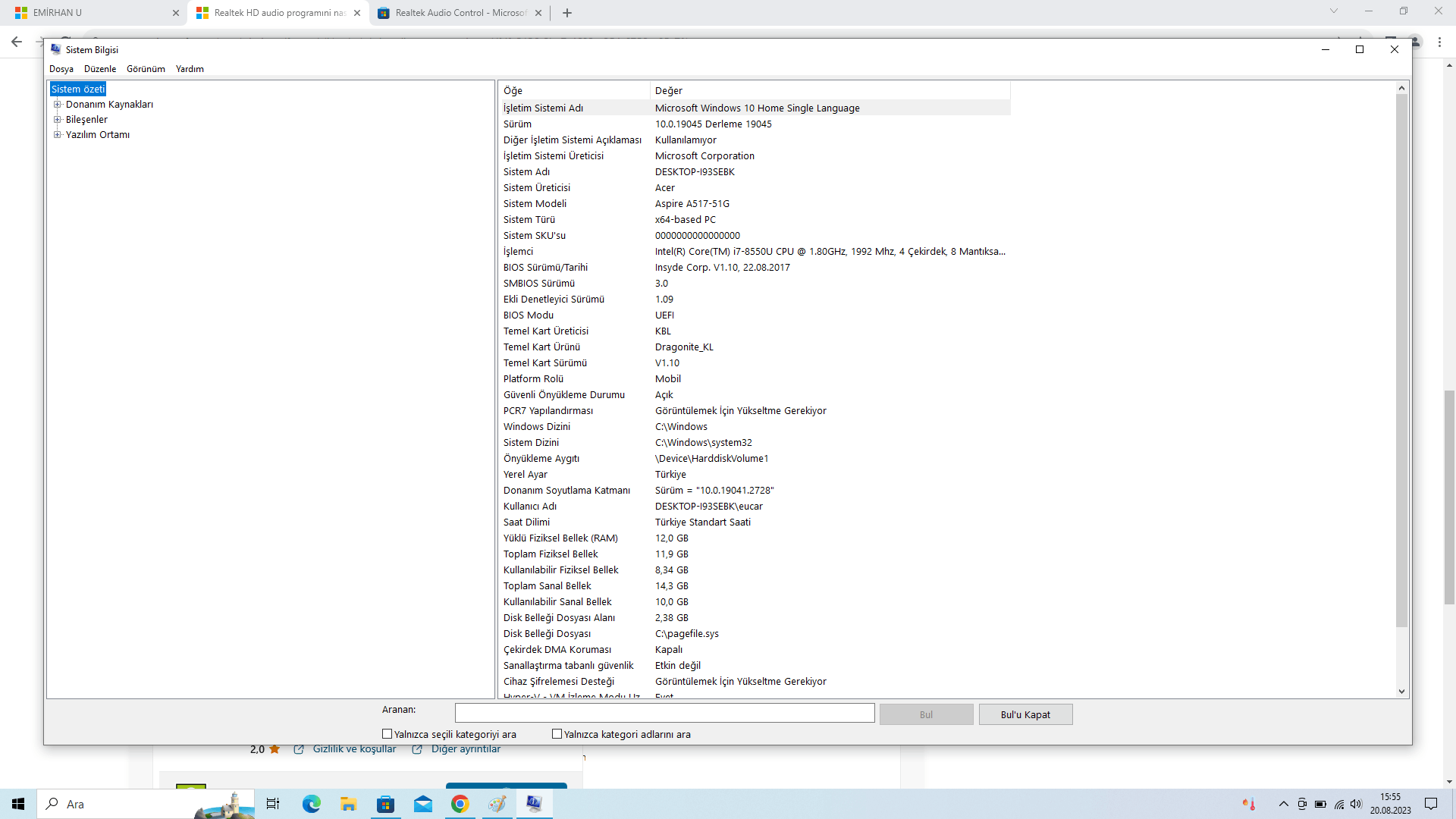Viewport: 1456px width, 819px height.
Task: Expand the Bileşenler tree node
Action: pyautogui.click(x=57, y=120)
